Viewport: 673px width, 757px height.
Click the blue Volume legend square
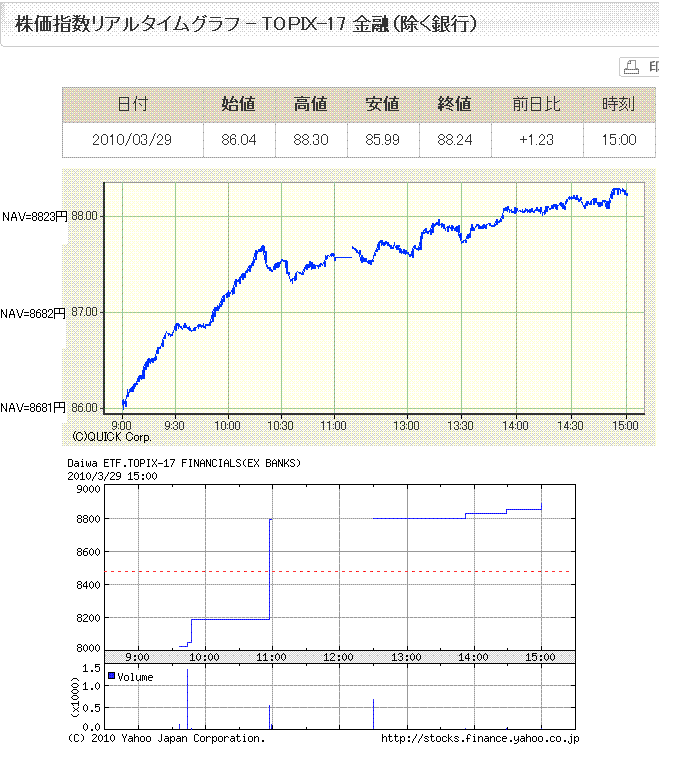click(112, 677)
